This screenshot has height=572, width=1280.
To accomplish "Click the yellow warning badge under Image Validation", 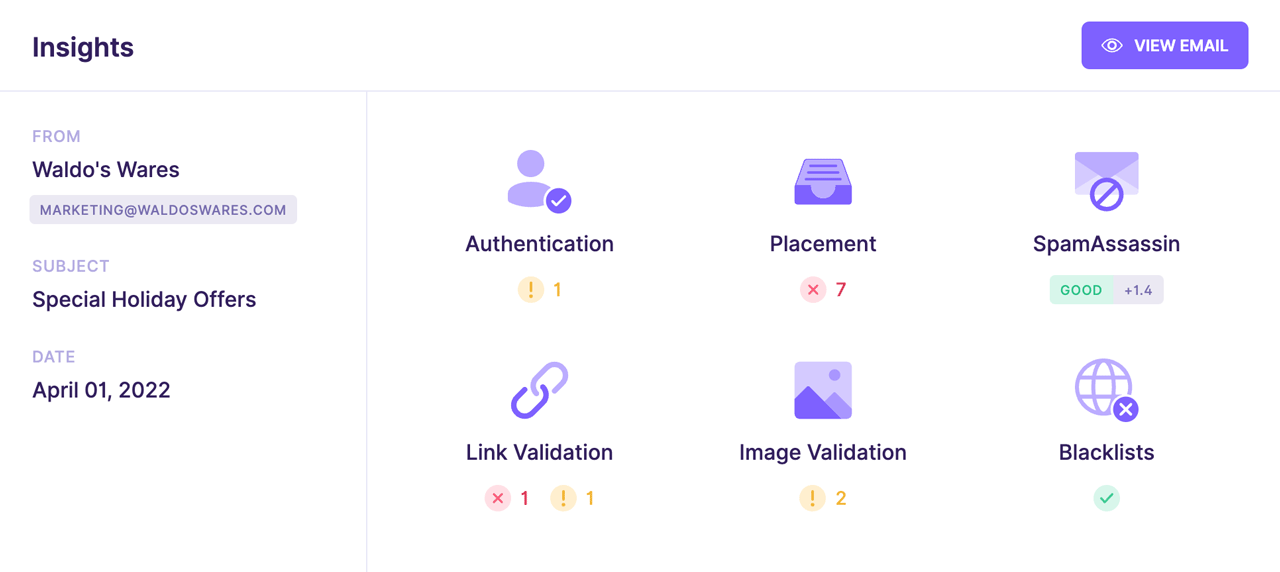I will (813, 498).
